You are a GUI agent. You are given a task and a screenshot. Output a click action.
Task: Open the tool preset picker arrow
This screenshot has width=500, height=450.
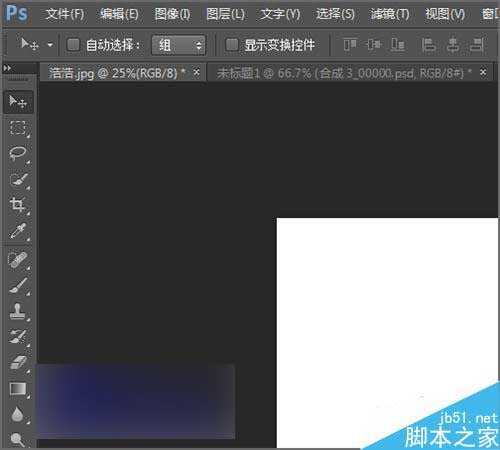(50, 44)
